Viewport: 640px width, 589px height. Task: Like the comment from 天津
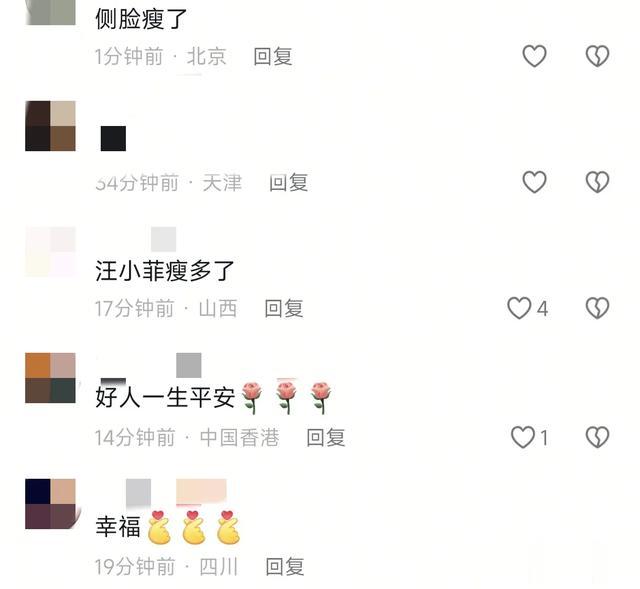(x=534, y=182)
